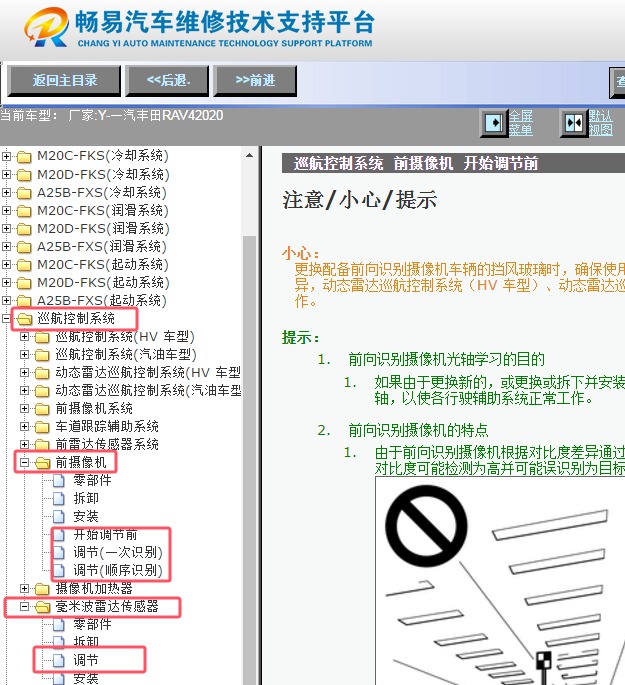This screenshot has height=685, width=625.
Task: Expand A25B-FXS(冷却系统) tree node
Action: click(x=6, y=192)
